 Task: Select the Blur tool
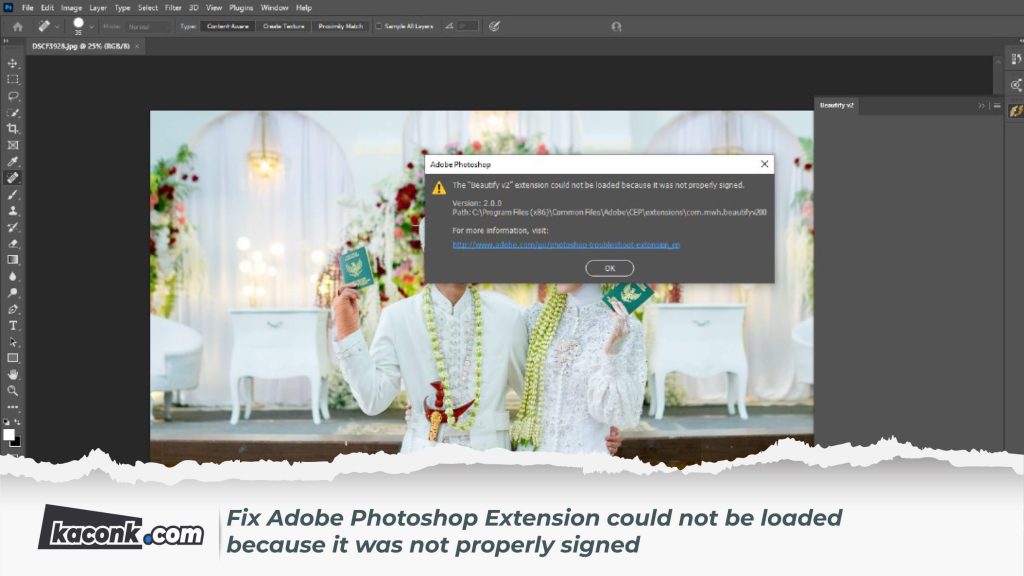(x=12, y=276)
